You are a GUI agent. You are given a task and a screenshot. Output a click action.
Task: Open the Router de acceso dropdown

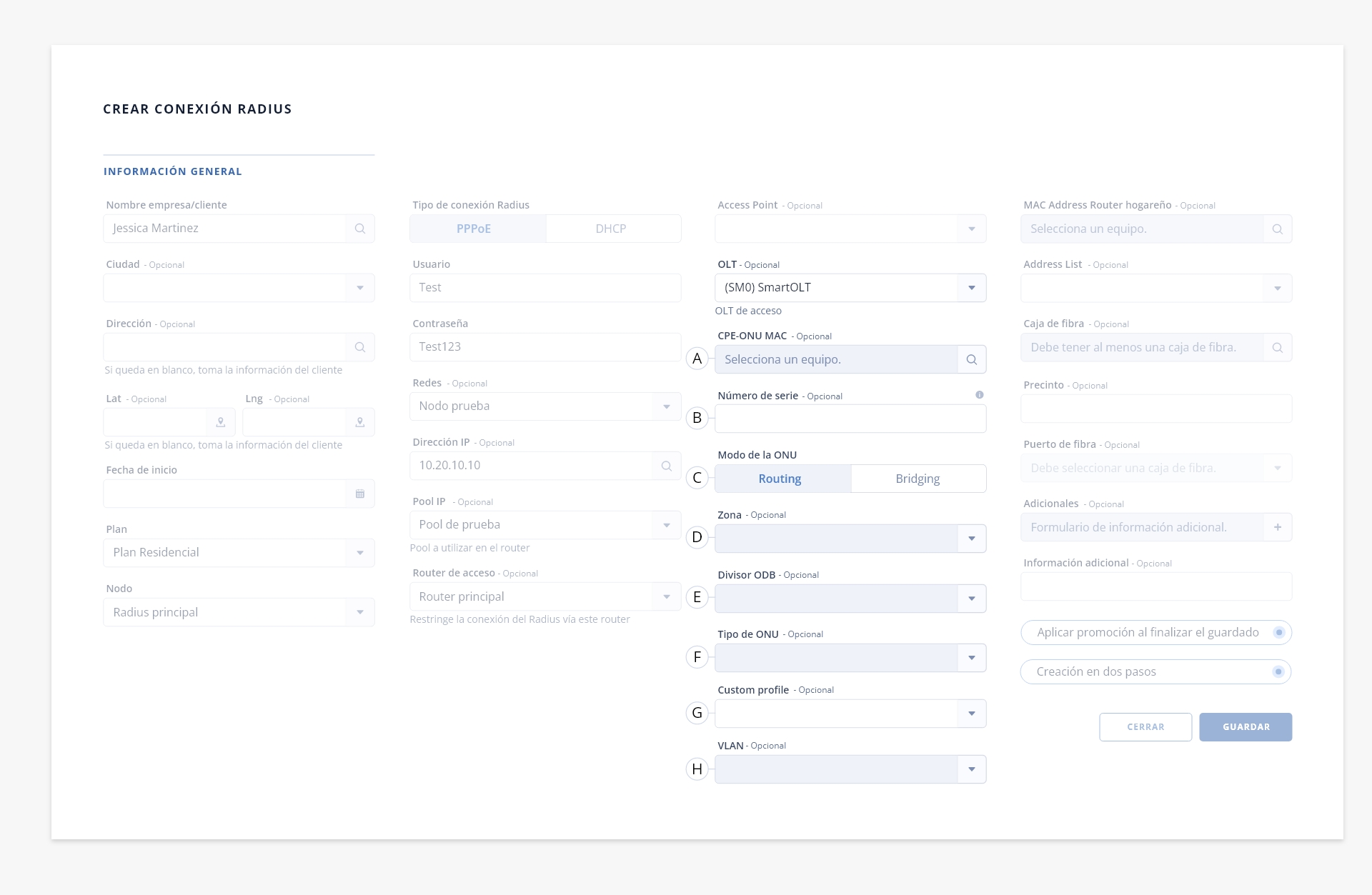tap(545, 596)
